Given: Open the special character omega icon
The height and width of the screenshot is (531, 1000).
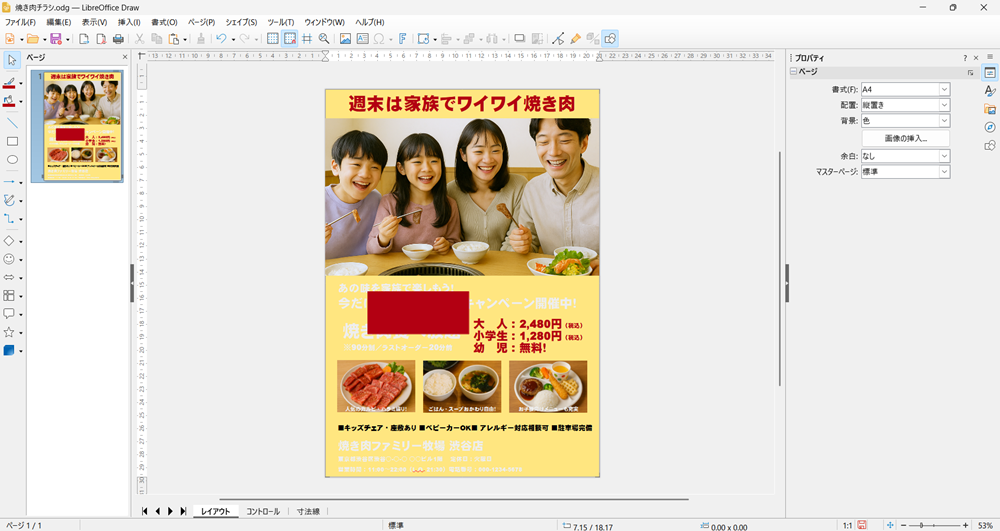Looking at the screenshot, I should pos(379,39).
